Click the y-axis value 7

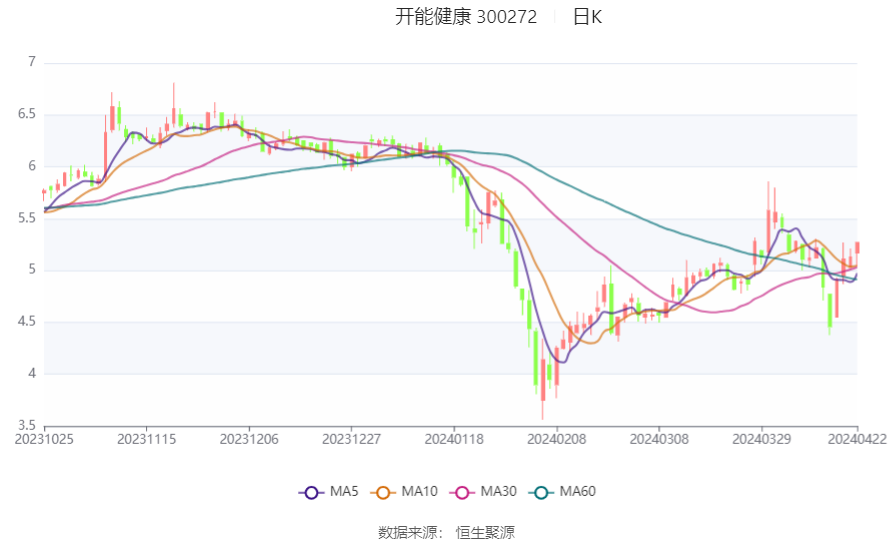pyautogui.click(x=32, y=62)
